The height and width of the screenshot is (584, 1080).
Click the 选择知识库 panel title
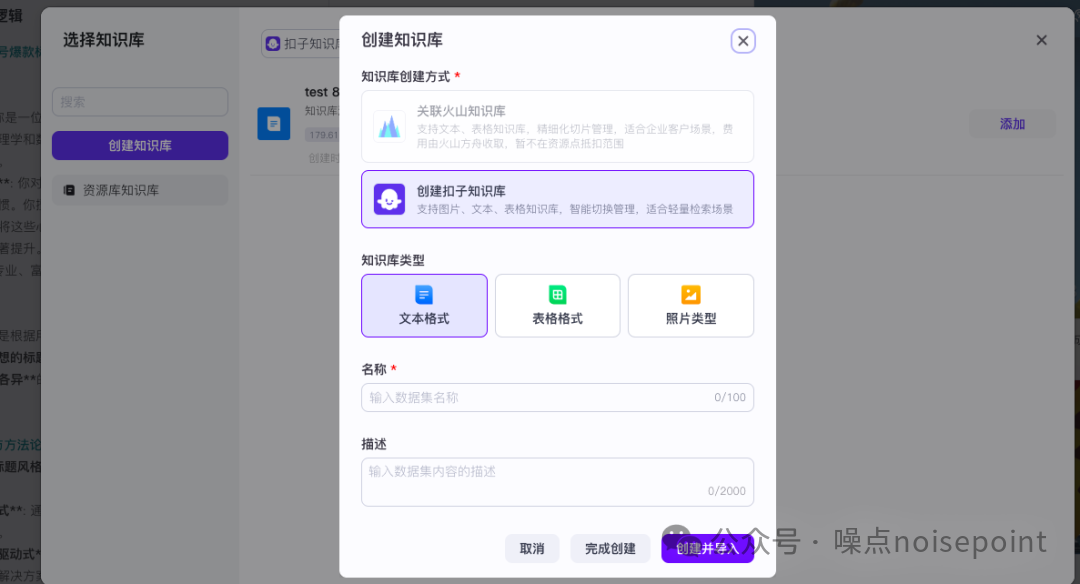coord(104,40)
